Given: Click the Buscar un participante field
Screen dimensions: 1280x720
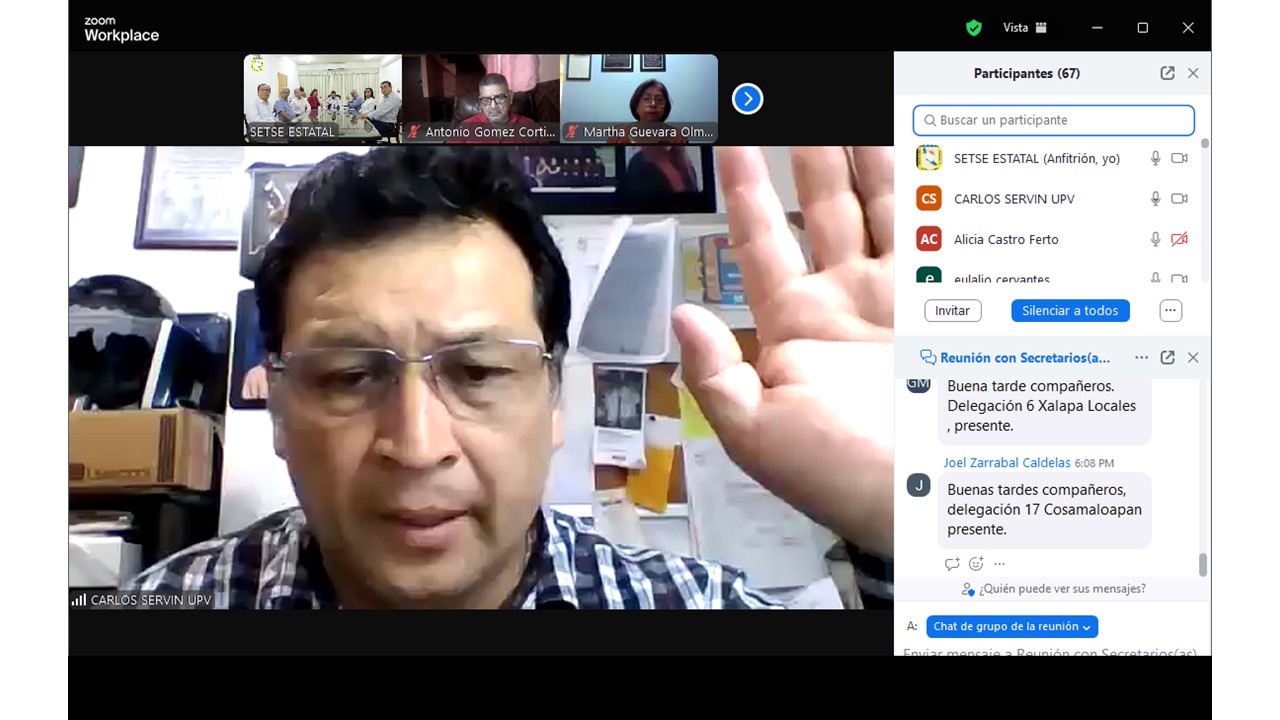Looking at the screenshot, I should 1053,120.
